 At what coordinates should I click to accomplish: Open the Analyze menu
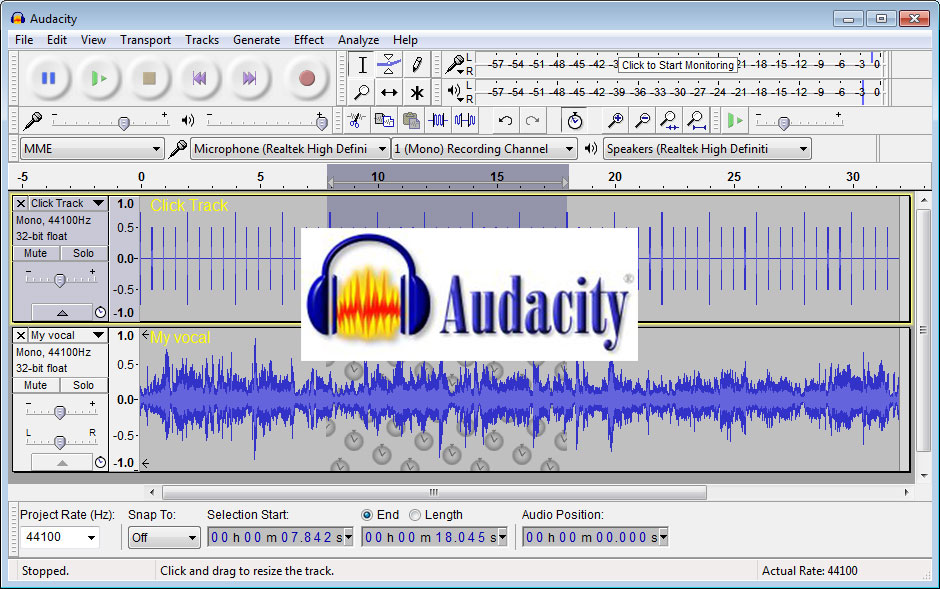pos(358,40)
